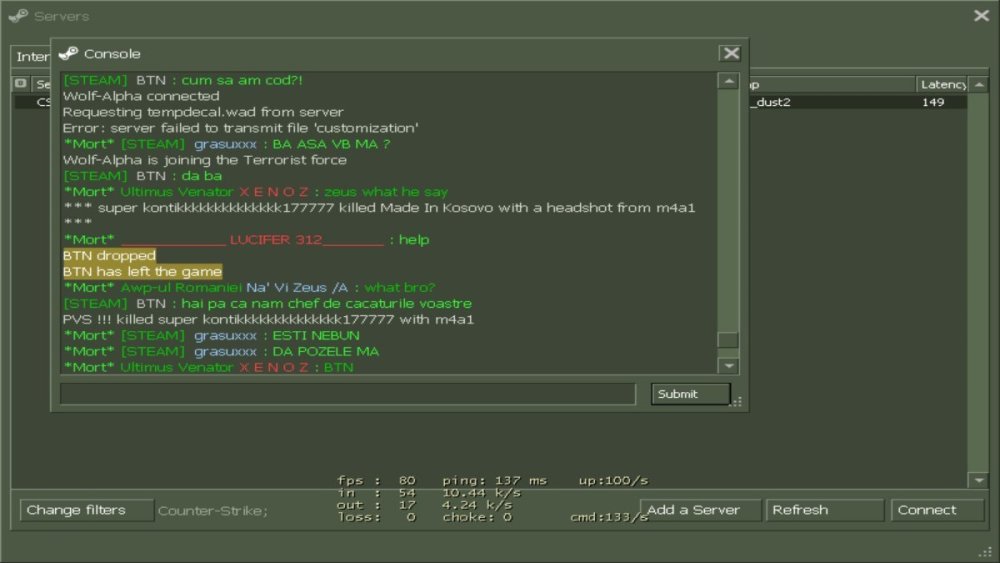Click the Steam logo in Console title bar
1000x563 pixels.
click(x=68, y=54)
